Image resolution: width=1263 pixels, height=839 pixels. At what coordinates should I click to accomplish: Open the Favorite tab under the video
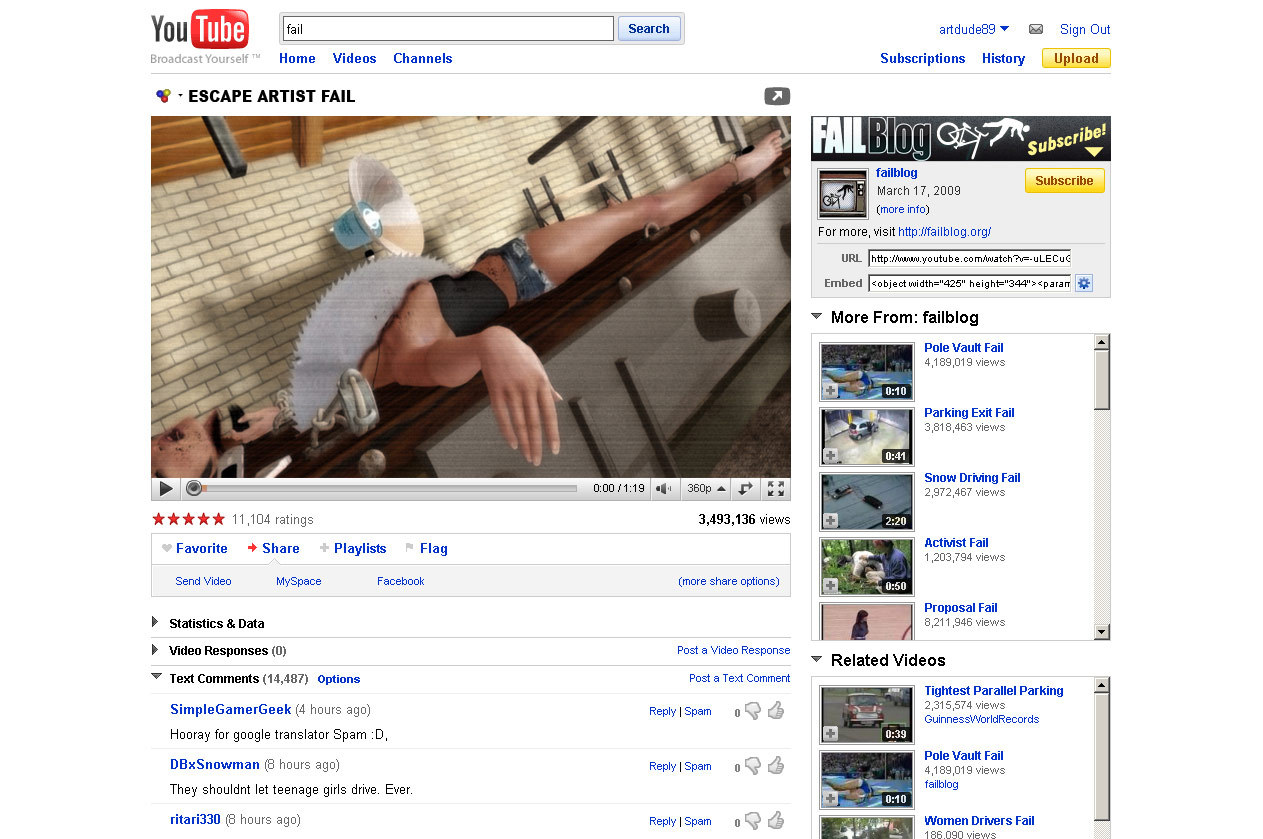click(195, 548)
